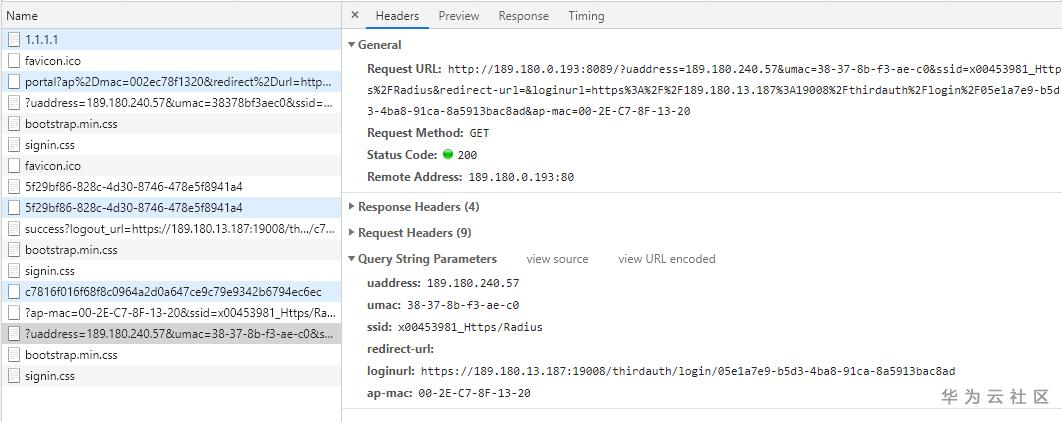Click file icon of first favicon.ico entry
The image size is (1062, 422).
14,61
